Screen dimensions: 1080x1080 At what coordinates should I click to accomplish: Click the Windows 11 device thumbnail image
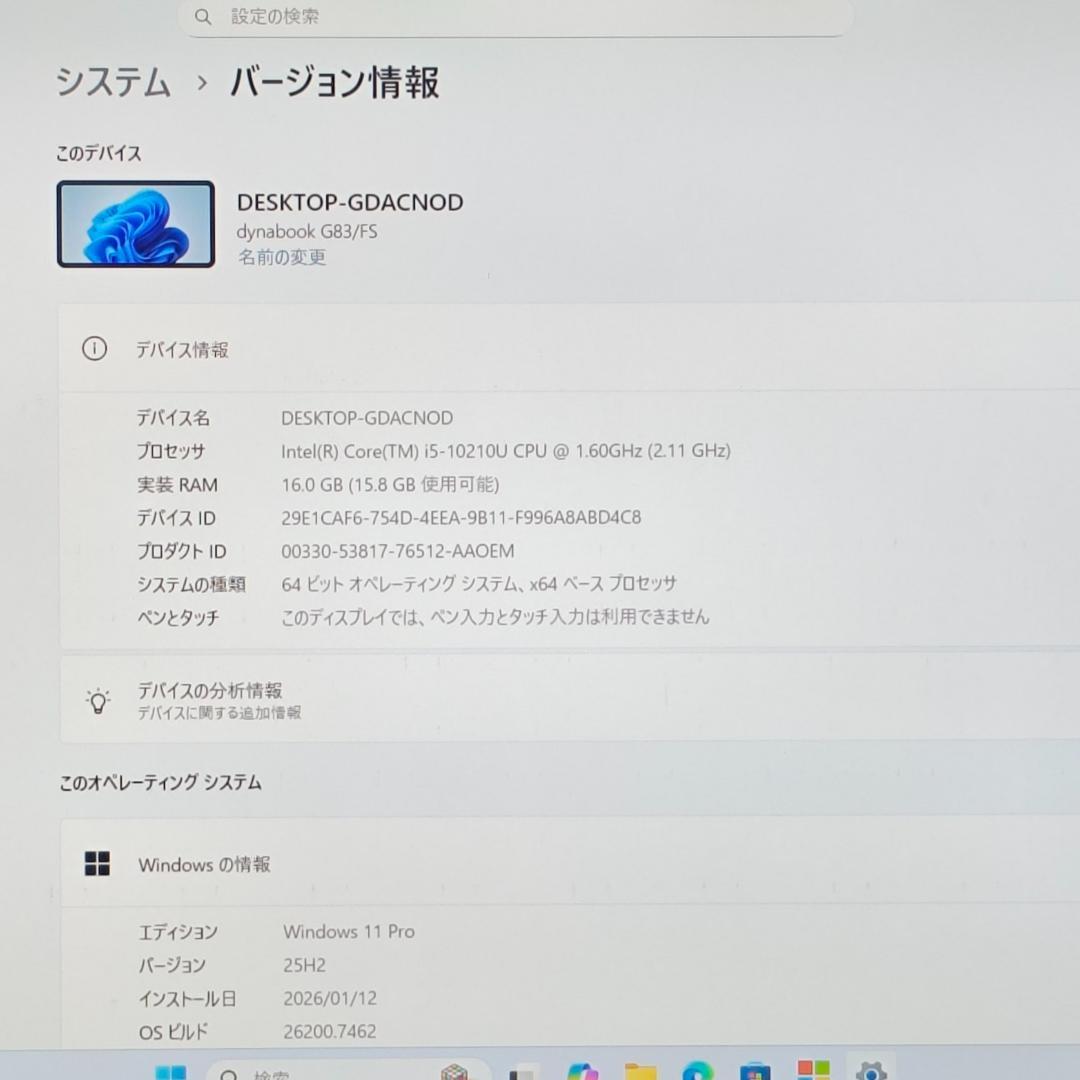tap(135, 223)
